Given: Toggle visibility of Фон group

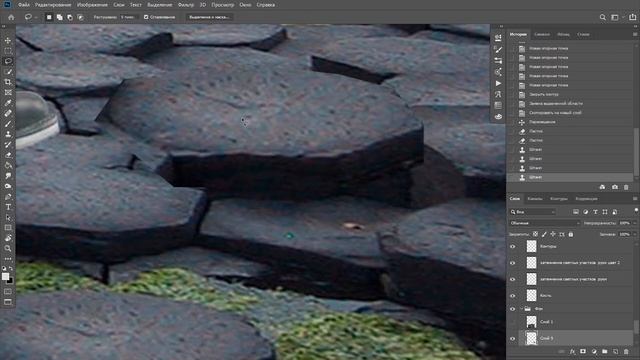Looking at the screenshot, I should point(513,309).
